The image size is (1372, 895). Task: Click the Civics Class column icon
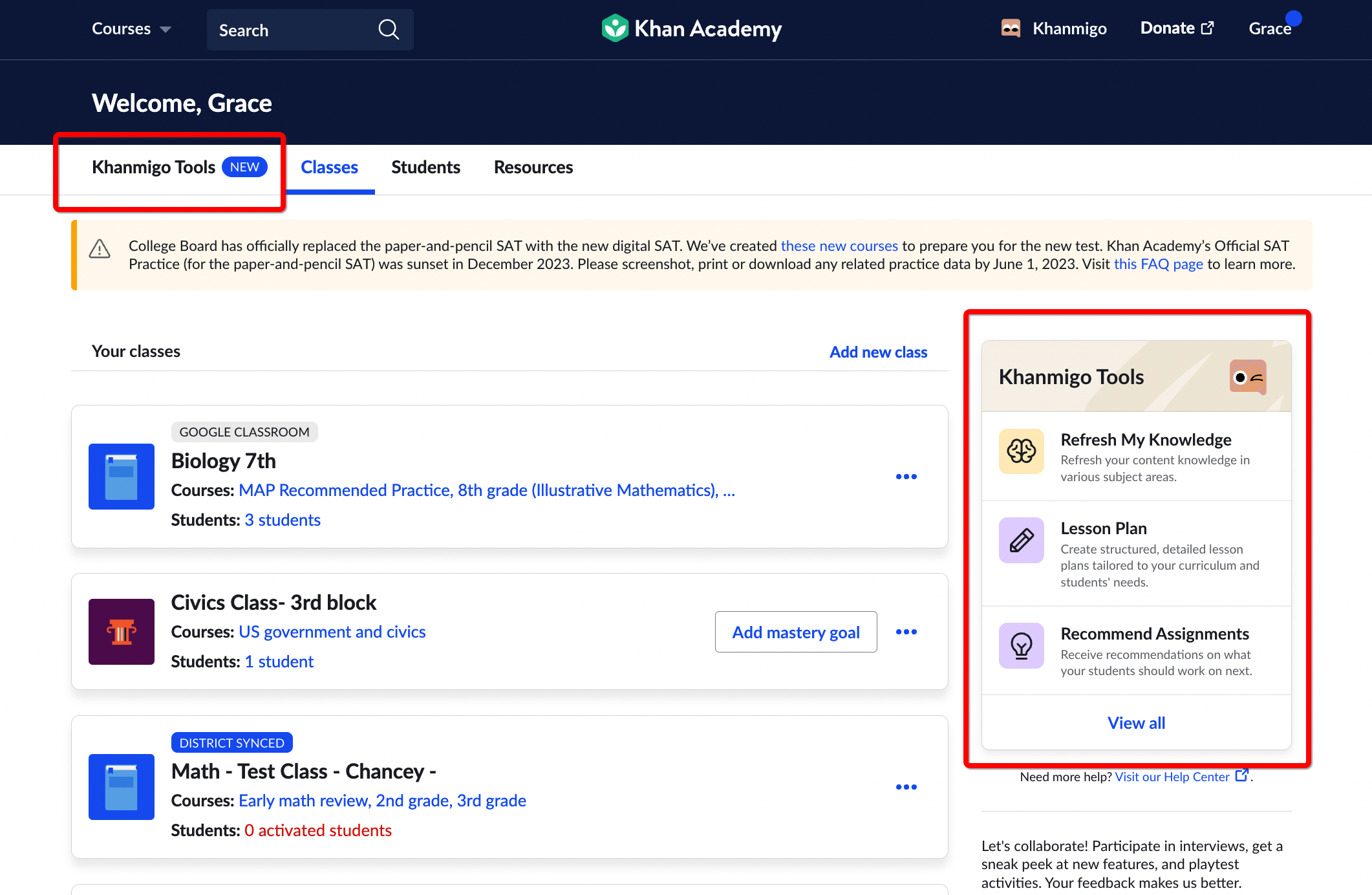[121, 632]
